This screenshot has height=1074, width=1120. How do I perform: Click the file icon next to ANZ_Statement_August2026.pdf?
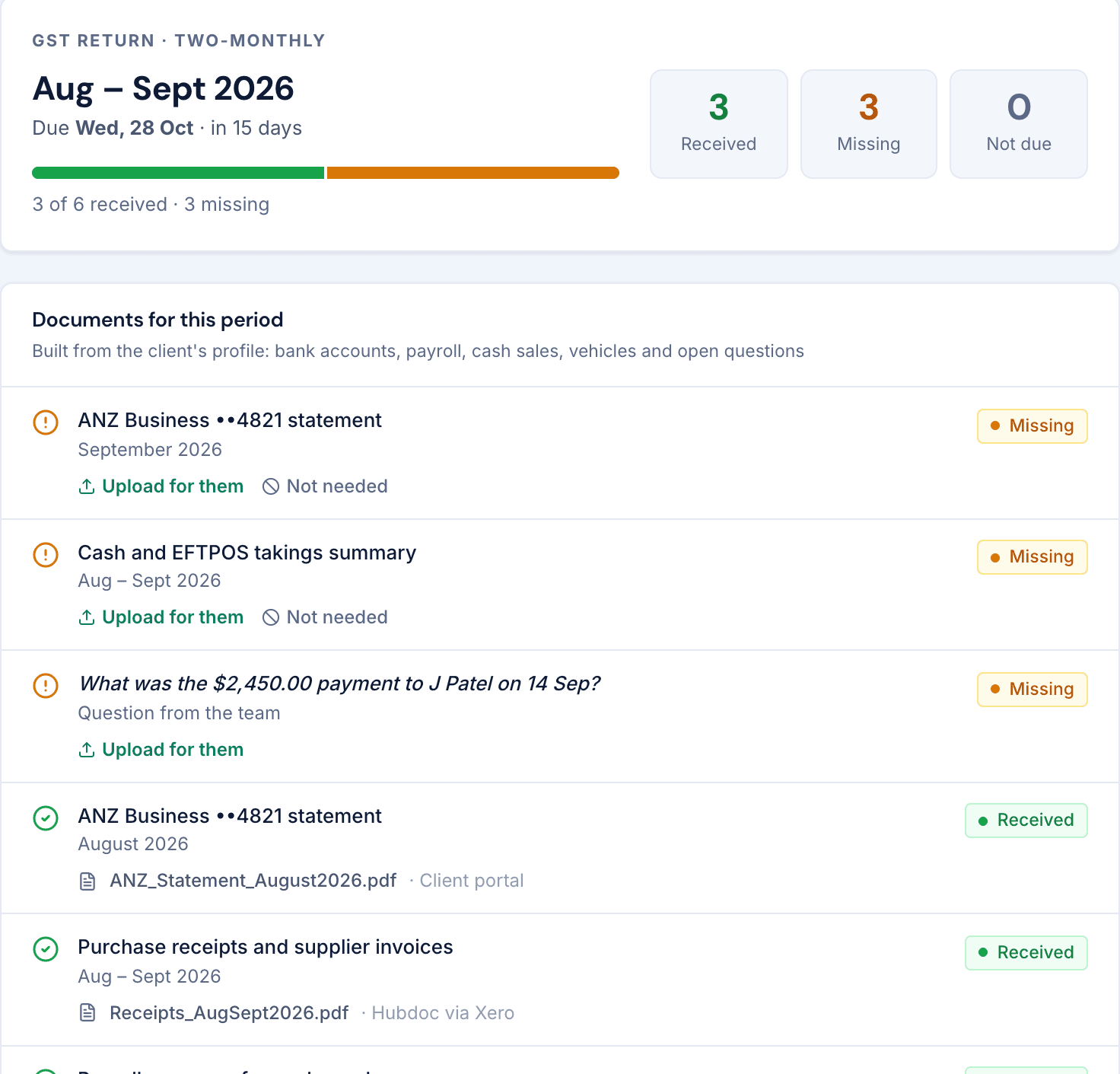point(88,881)
